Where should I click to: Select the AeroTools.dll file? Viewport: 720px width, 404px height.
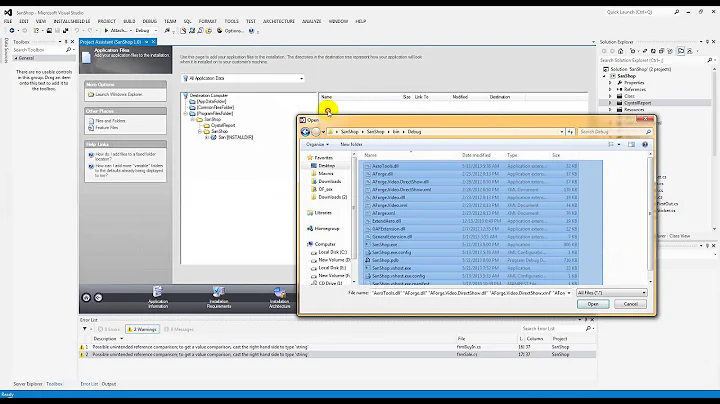click(385, 166)
